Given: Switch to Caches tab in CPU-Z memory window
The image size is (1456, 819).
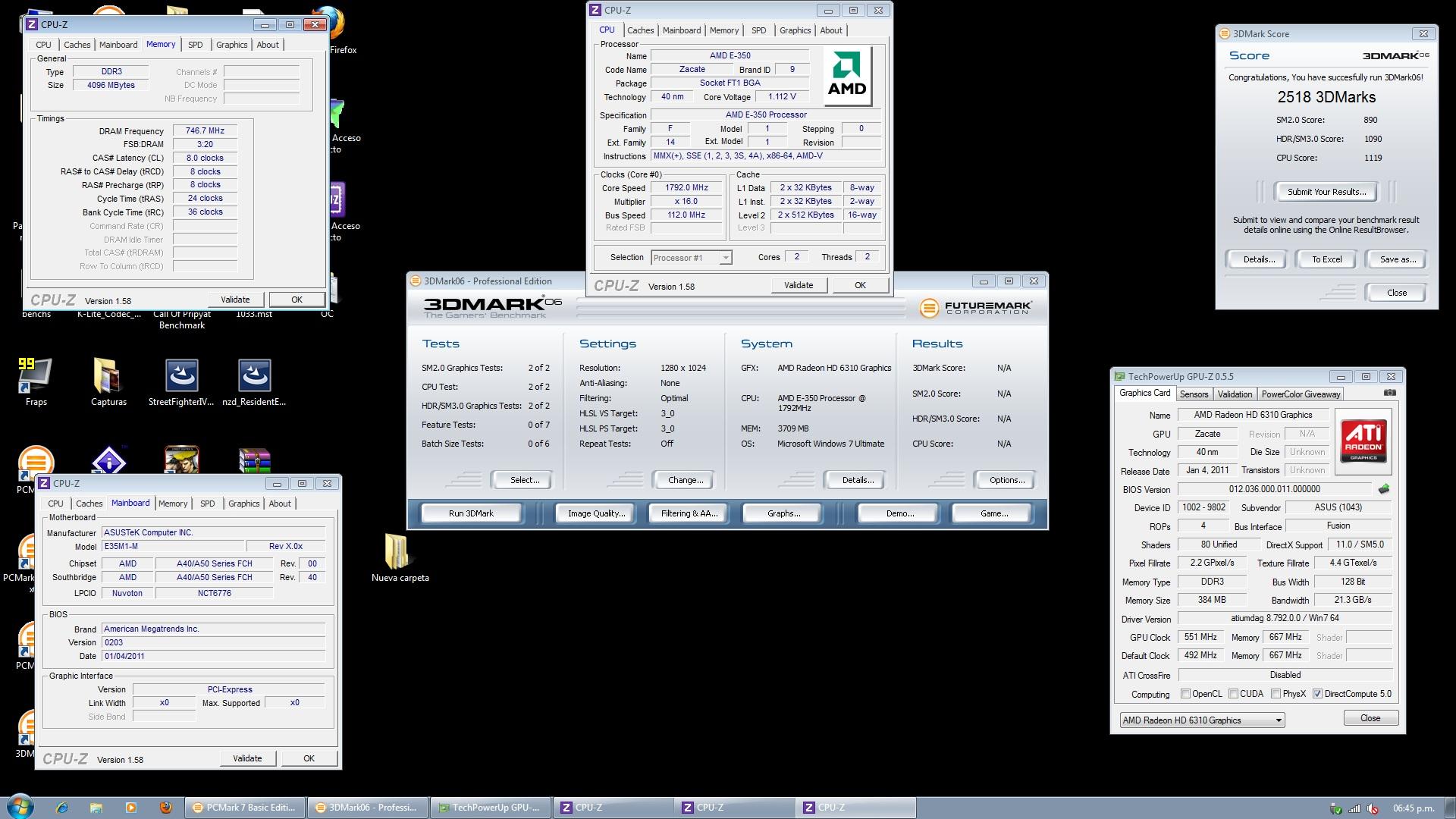Looking at the screenshot, I should 77,45.
